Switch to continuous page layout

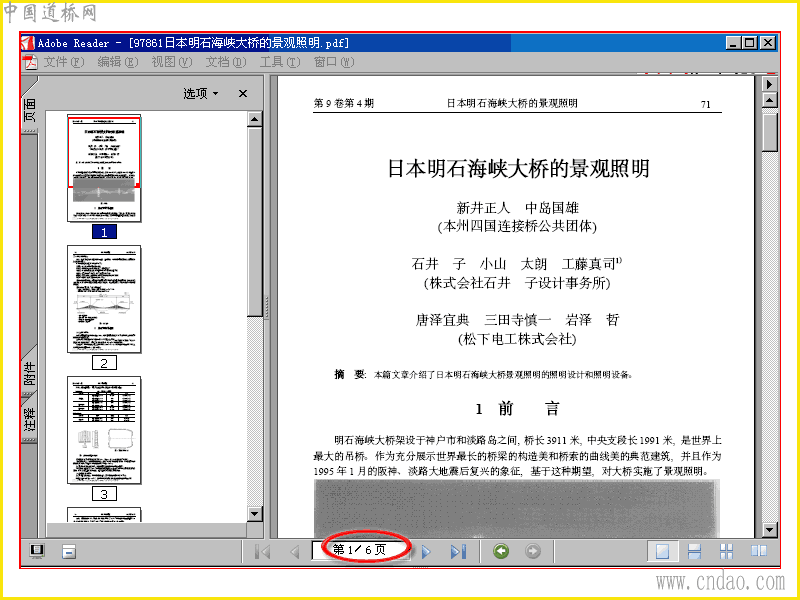[694, 552]
